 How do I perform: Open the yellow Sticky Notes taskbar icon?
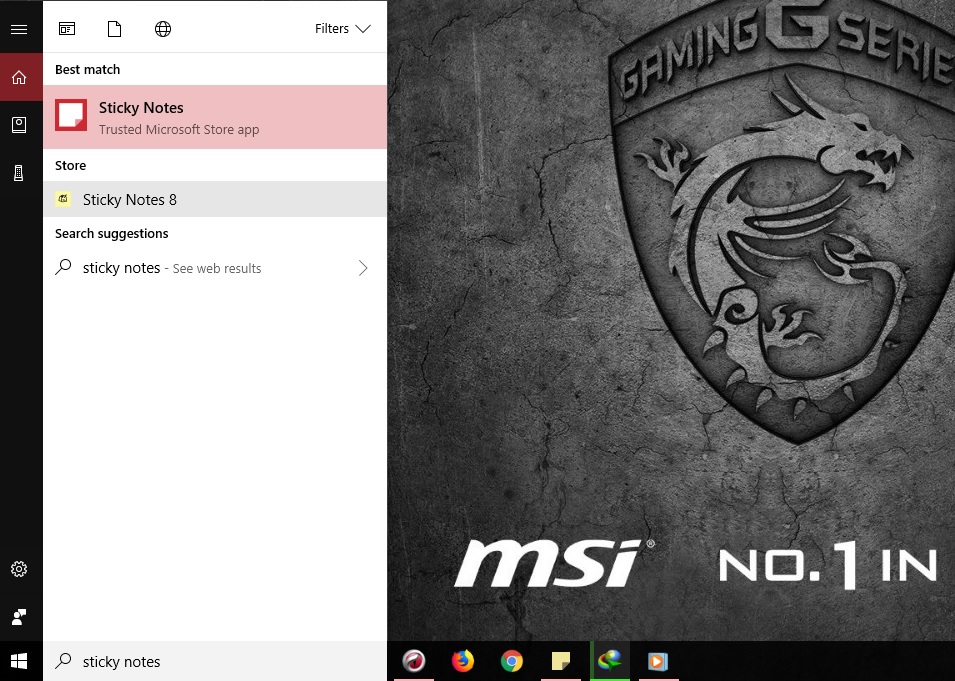tap(560, 661)
